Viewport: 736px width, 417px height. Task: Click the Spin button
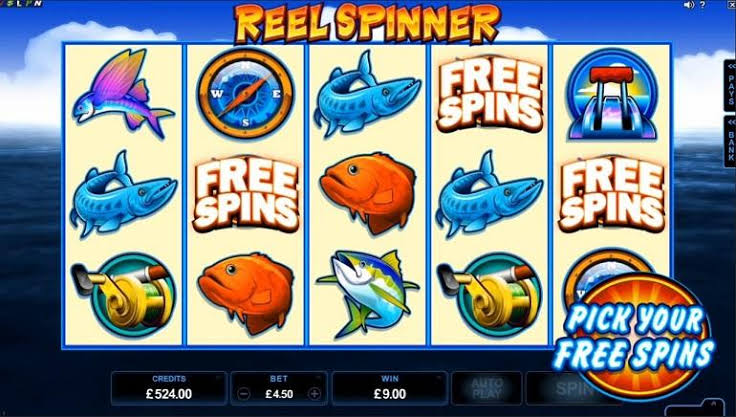[559, 388]
